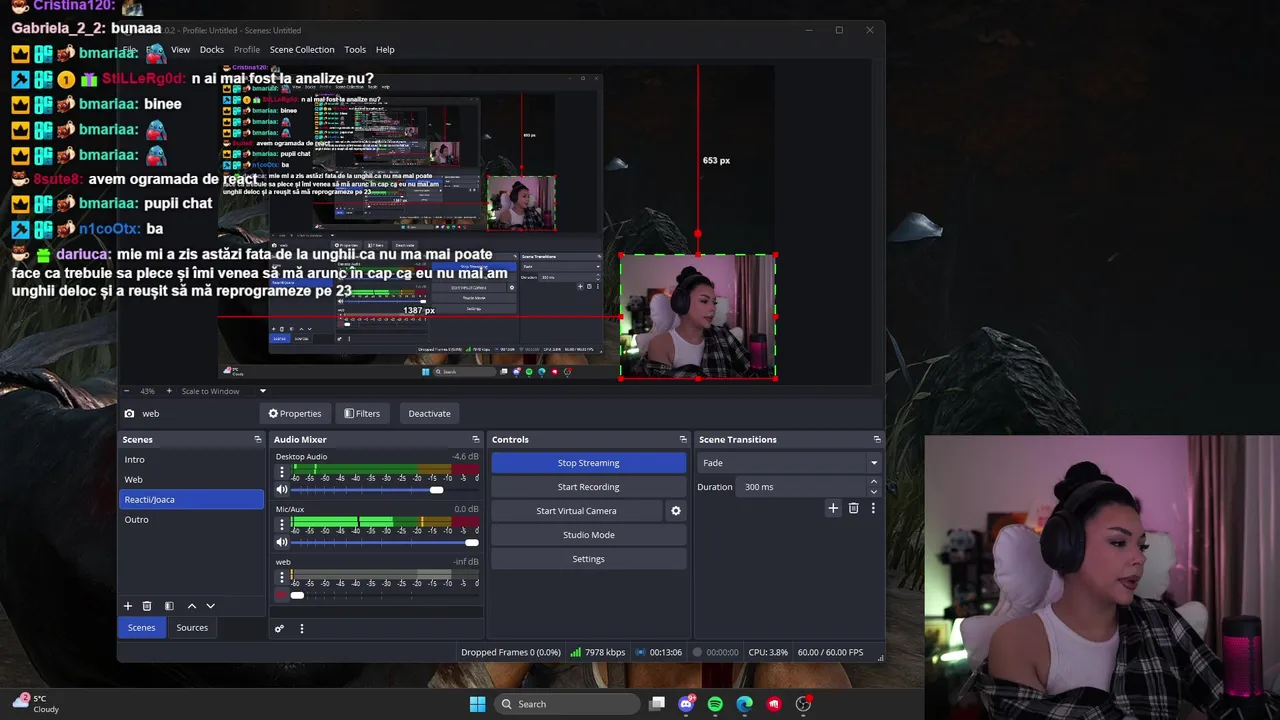The image size is (1280, 720).
Task: Enable Studio Mode
Action: click(x=589, y=535)
